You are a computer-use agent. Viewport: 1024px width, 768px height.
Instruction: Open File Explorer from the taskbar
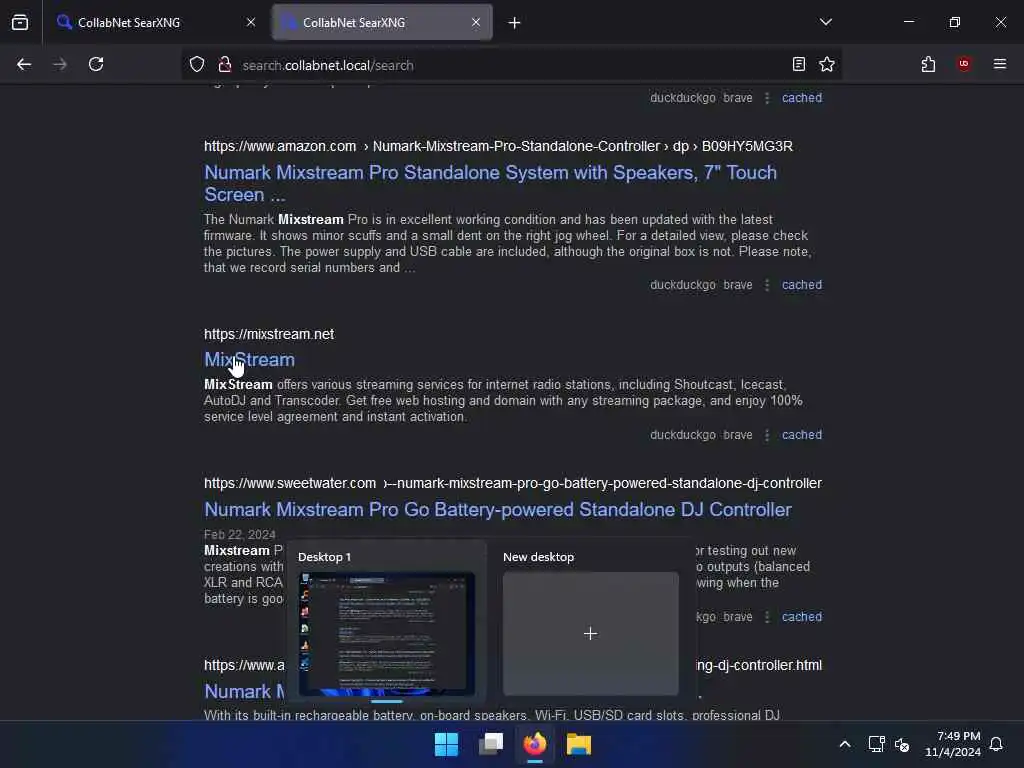(579, 744)
